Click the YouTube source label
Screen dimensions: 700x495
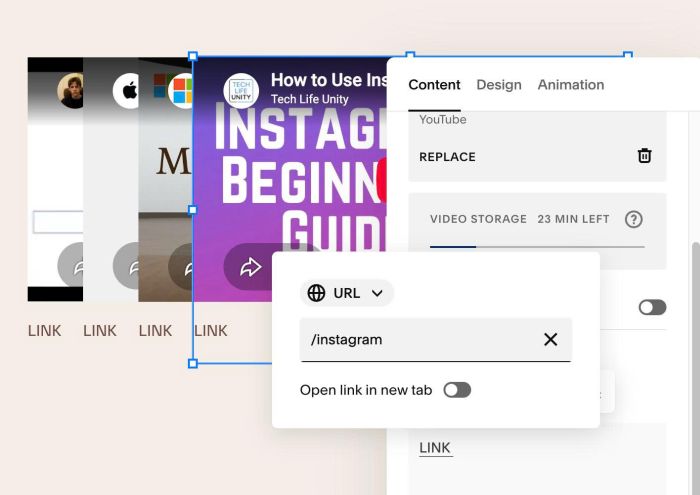pyautogui.click(x=442, y=120)
